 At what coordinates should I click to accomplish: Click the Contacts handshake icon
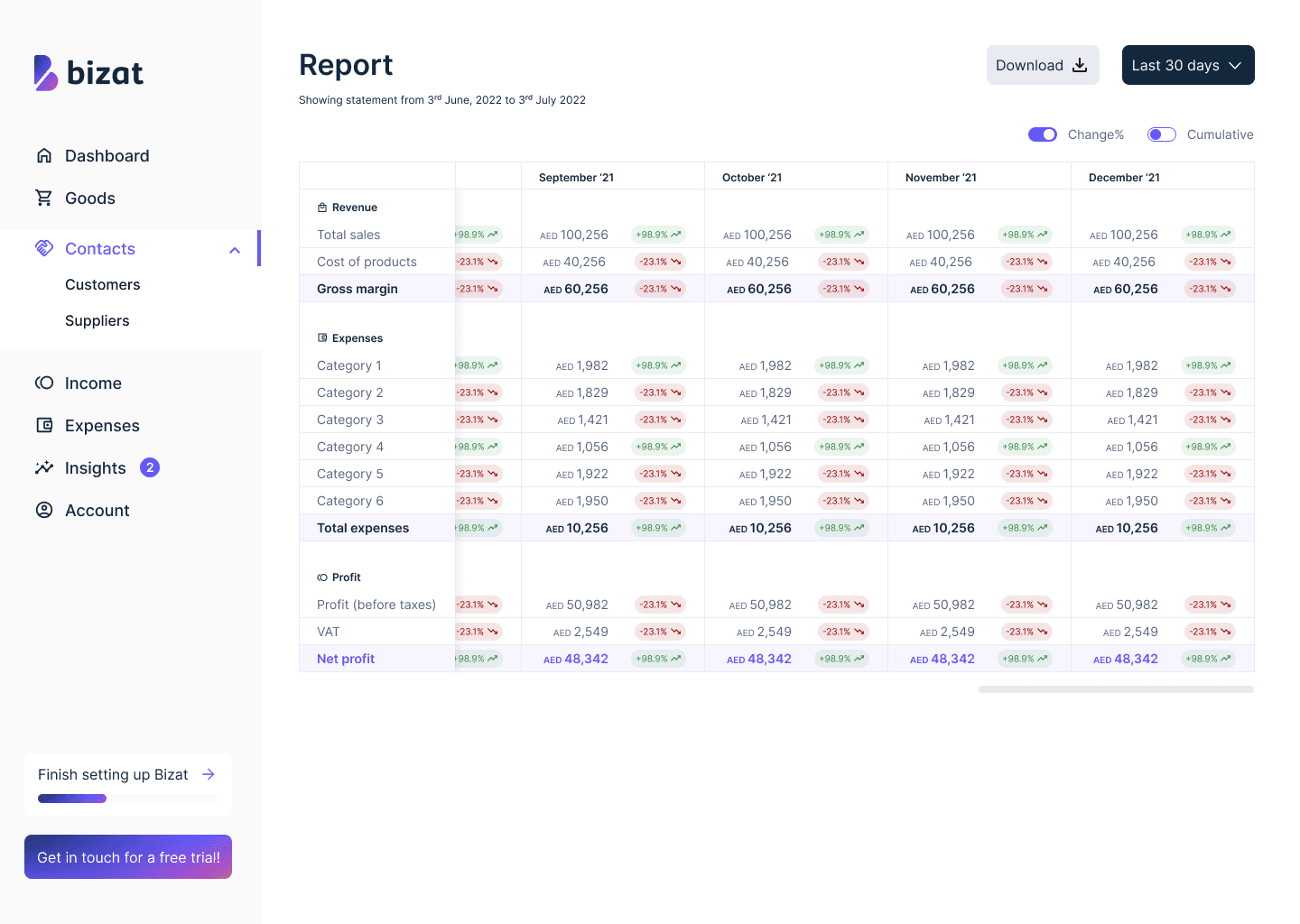pyautogui.click(x=43, y=248)
